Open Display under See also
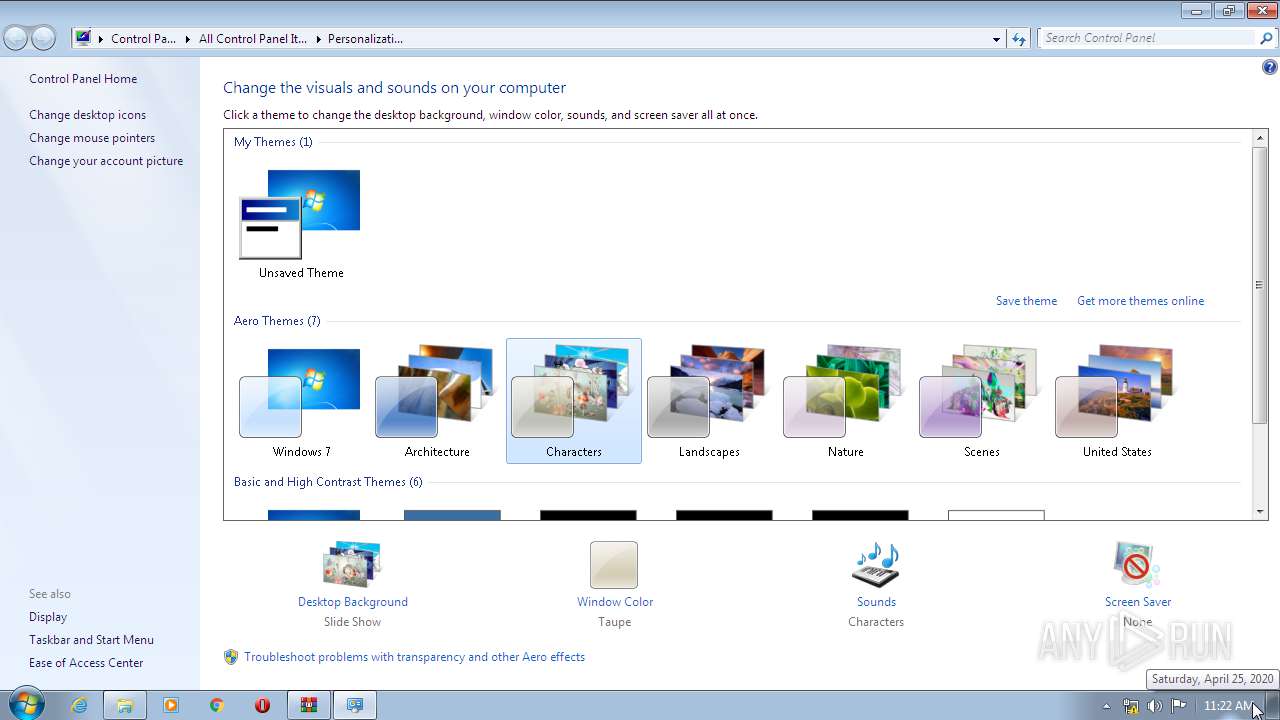The image size is (1280, 720). [x=48, y=617]
